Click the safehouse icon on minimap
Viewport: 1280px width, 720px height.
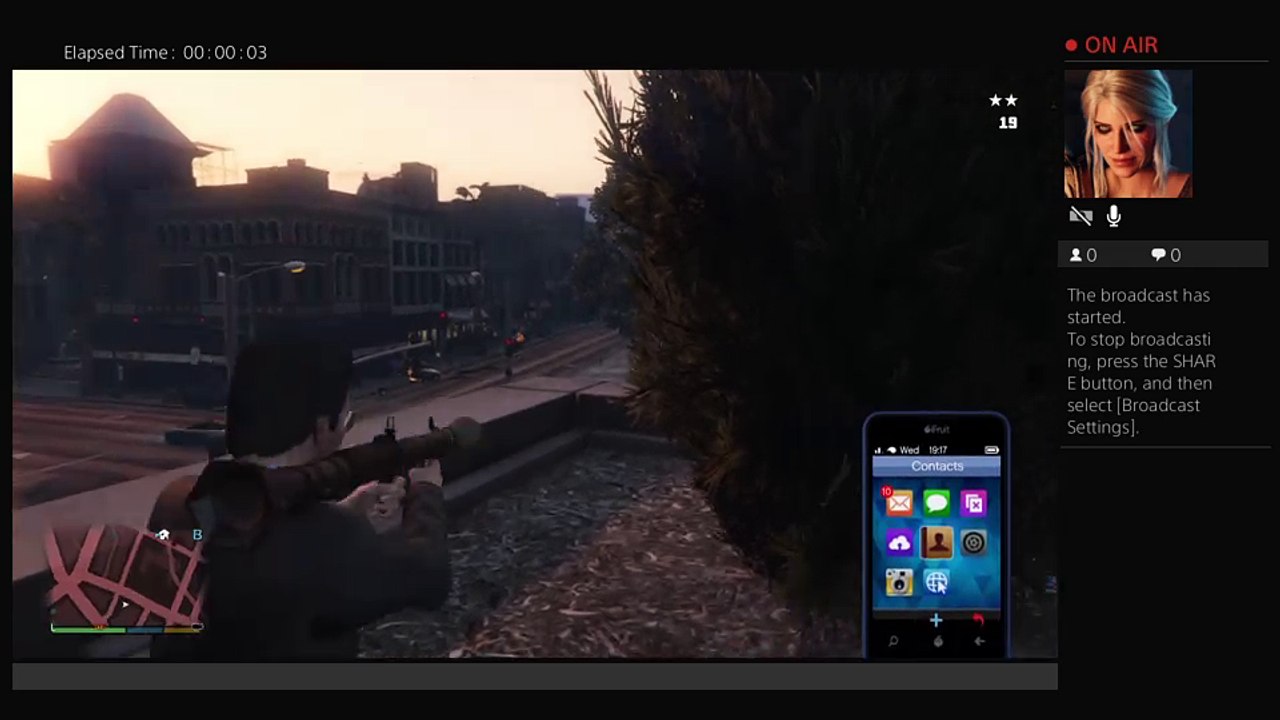click(x=163, y=535)
